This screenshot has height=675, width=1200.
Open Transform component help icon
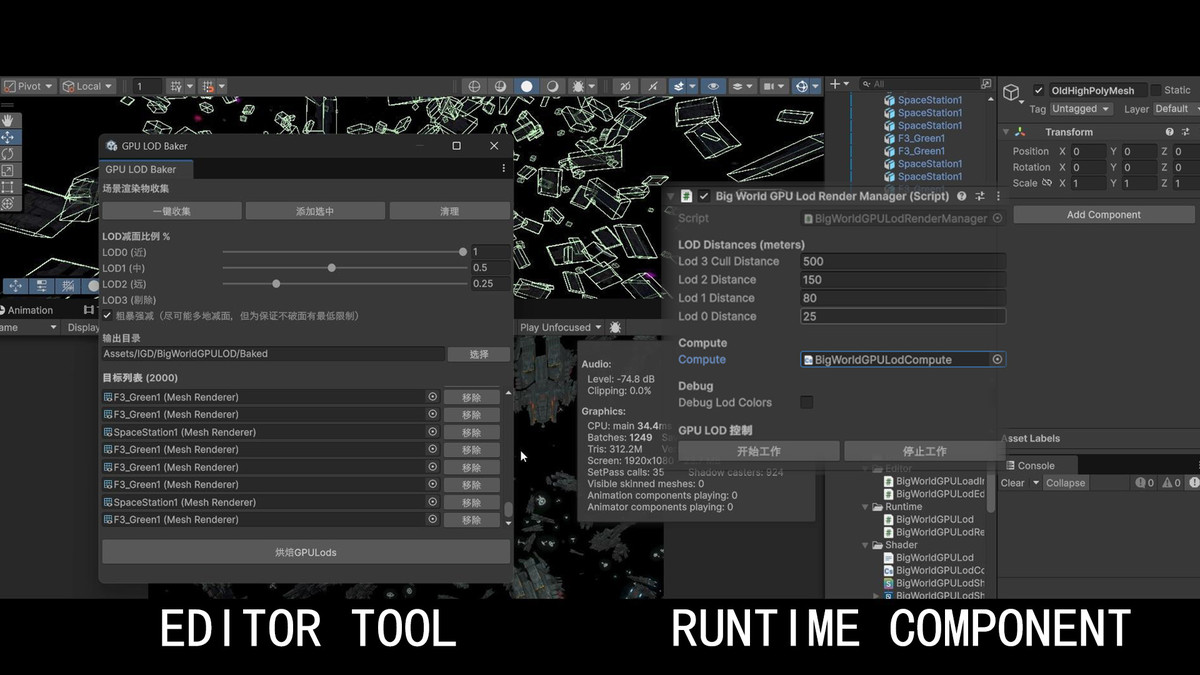coord(1169,132)
